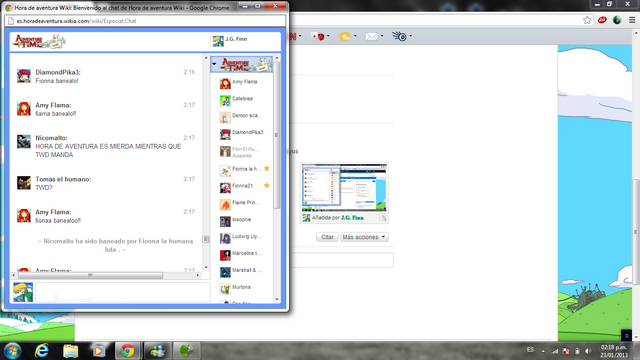This screenshot has width=640, height=360.
Task: Click the scroll-up arrow of the user list
Action: coord(277,58)
